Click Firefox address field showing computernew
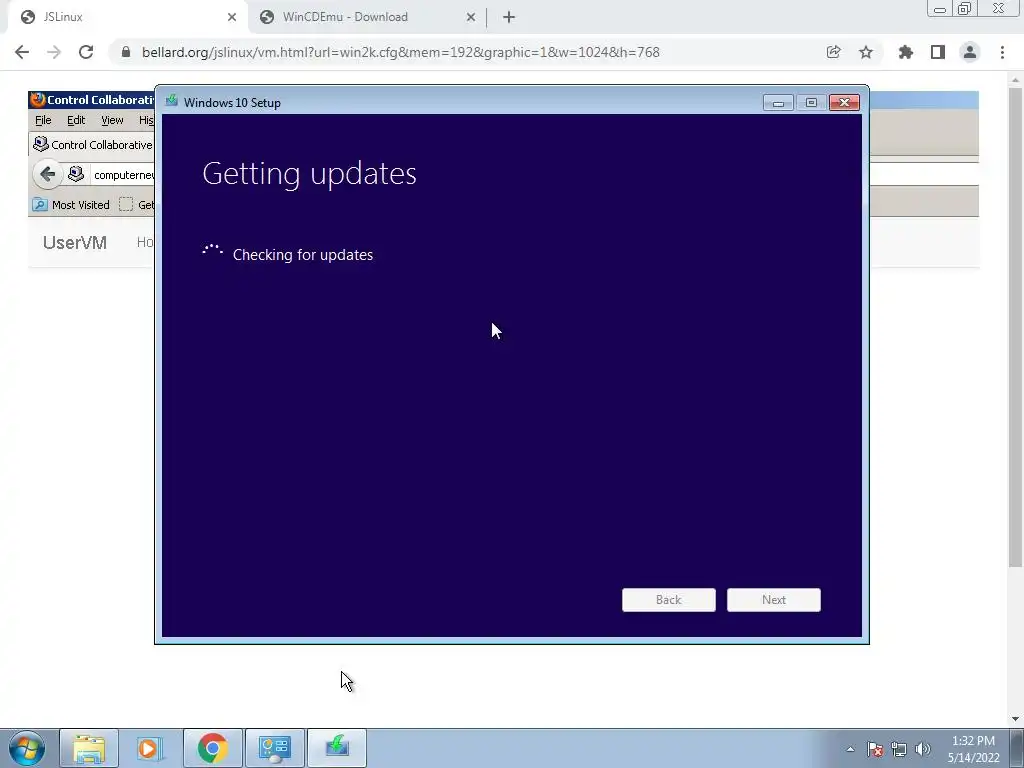Screen dimensions: 1024x768 point(123,175)
